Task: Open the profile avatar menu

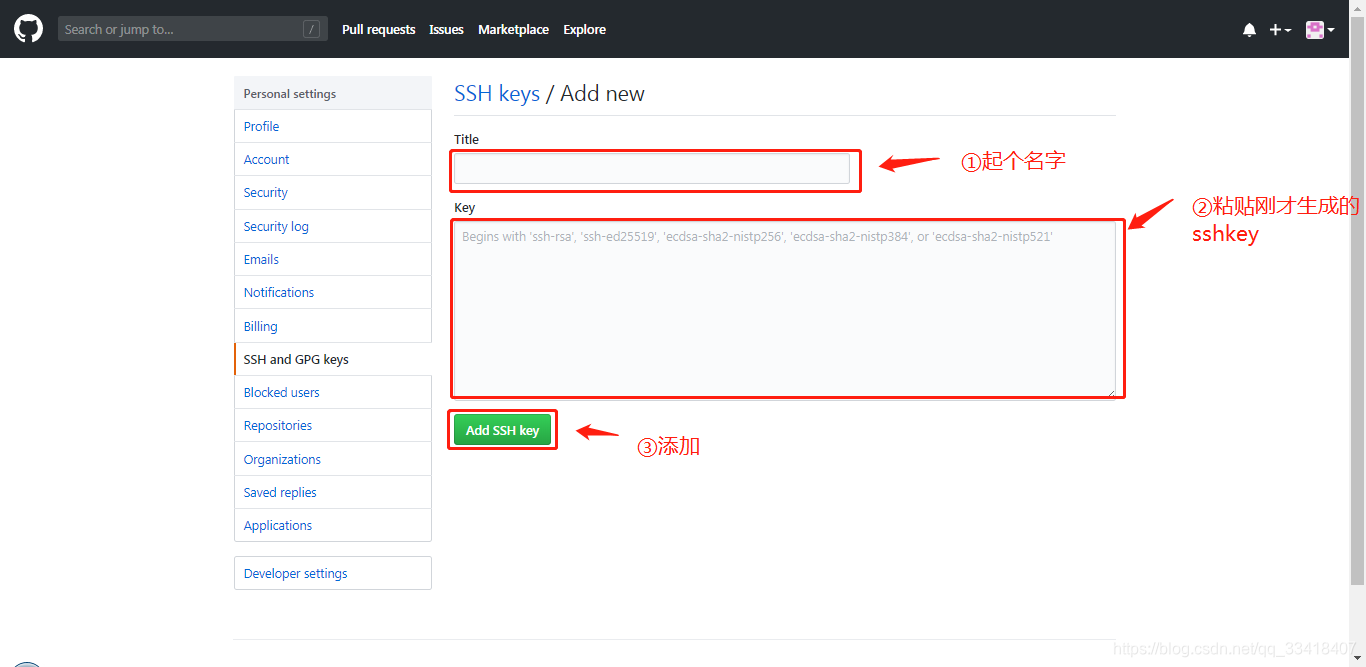Action: point(1313,29)
